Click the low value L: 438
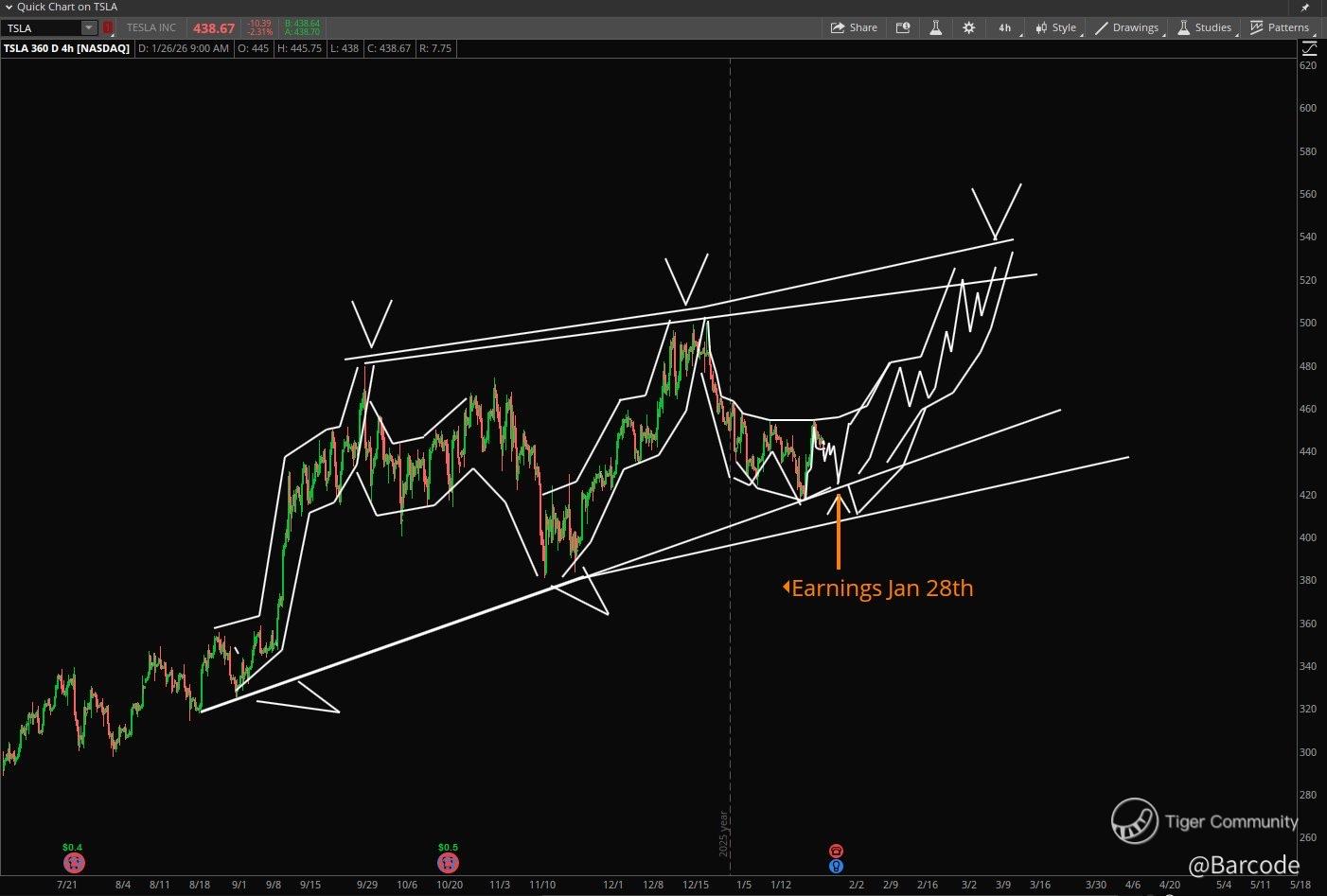Screen dimensions: 1327x896 (345, 48)
